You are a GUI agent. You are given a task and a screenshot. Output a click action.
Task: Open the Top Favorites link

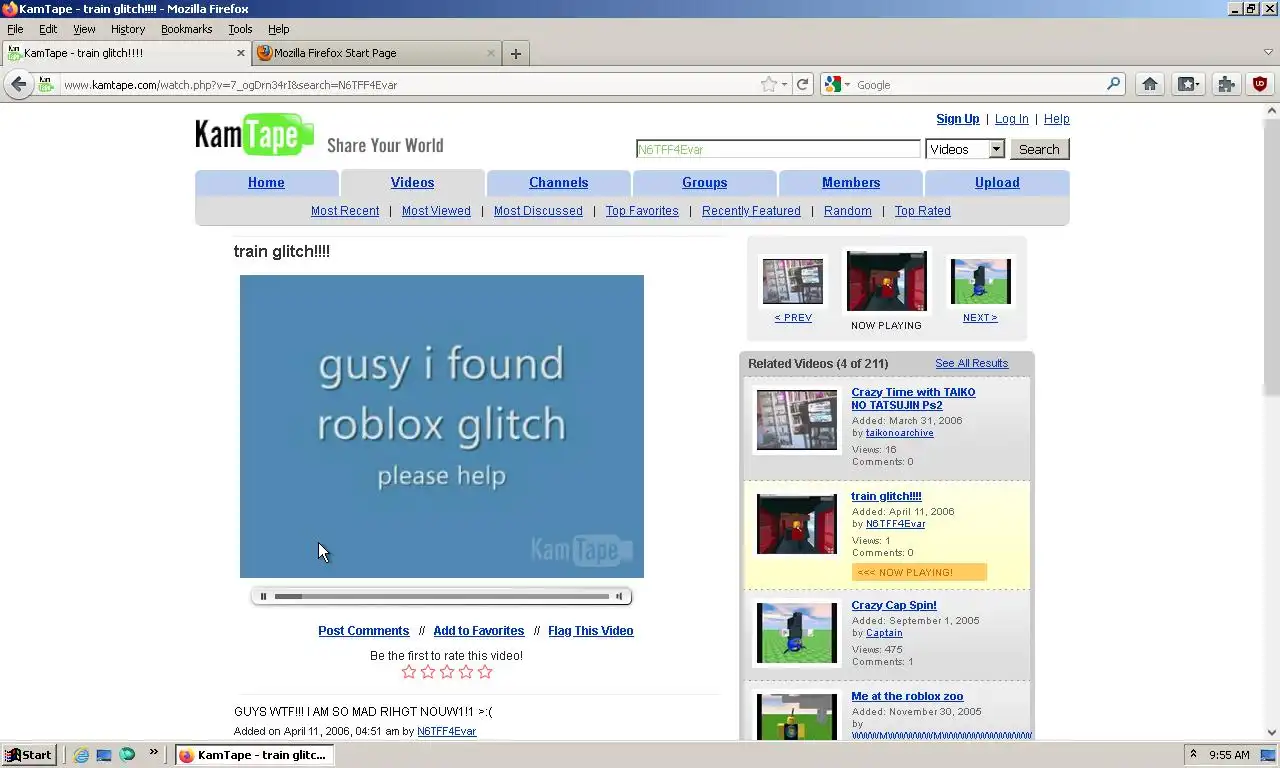pyautogui.click(x=642, y=211)
